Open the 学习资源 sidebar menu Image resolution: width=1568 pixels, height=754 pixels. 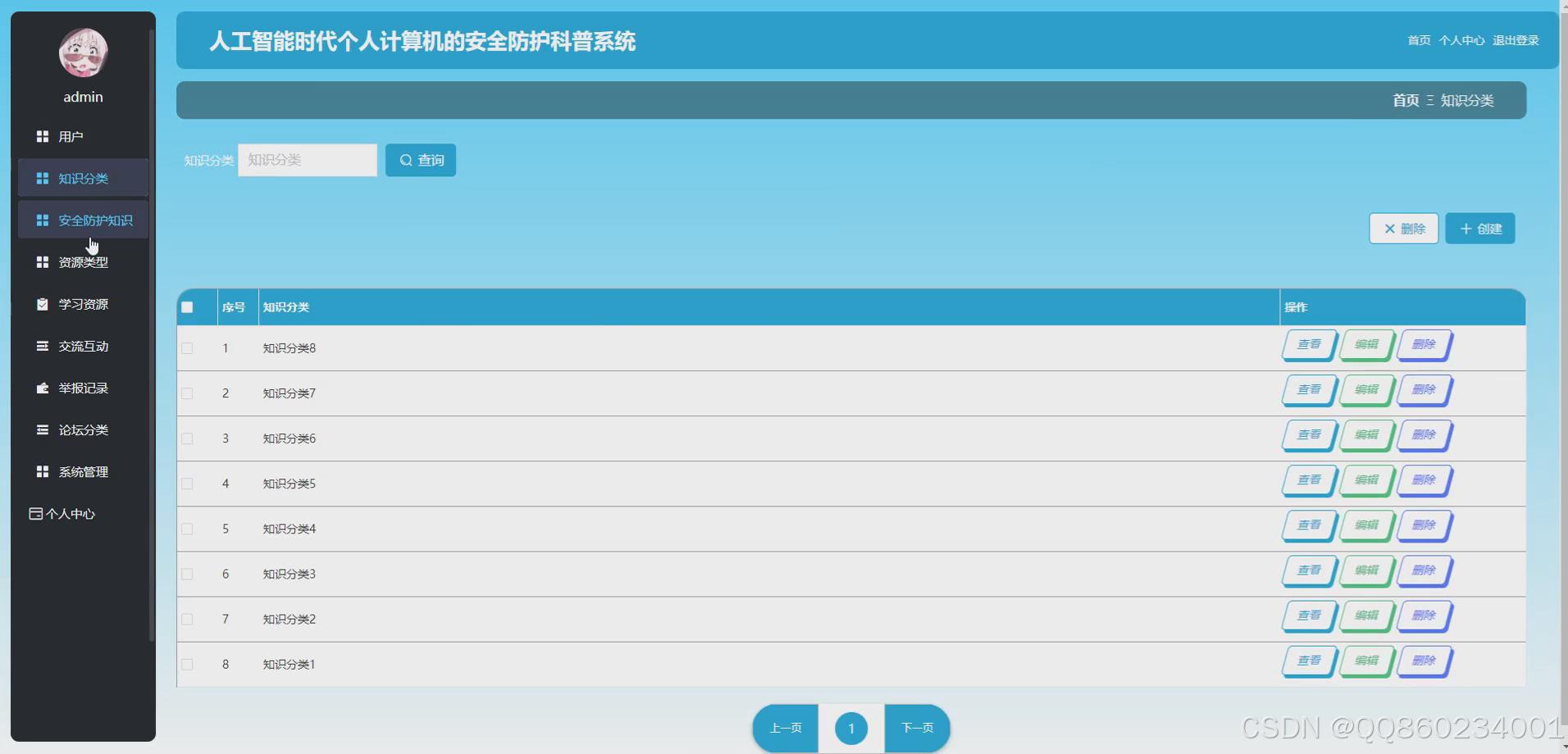pos(83,303)
